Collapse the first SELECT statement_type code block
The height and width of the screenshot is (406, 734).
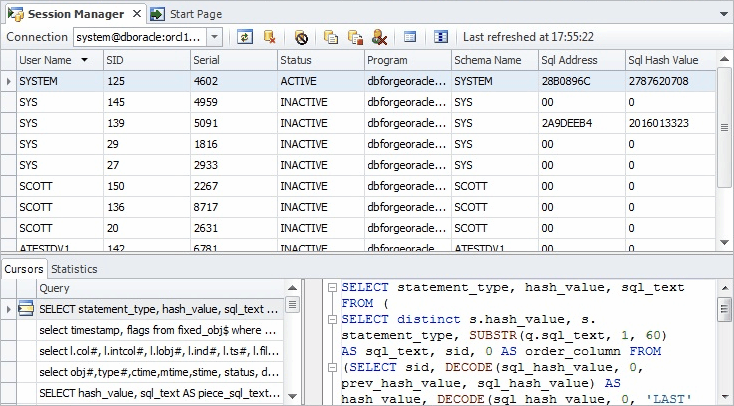(x=332, y=288)
